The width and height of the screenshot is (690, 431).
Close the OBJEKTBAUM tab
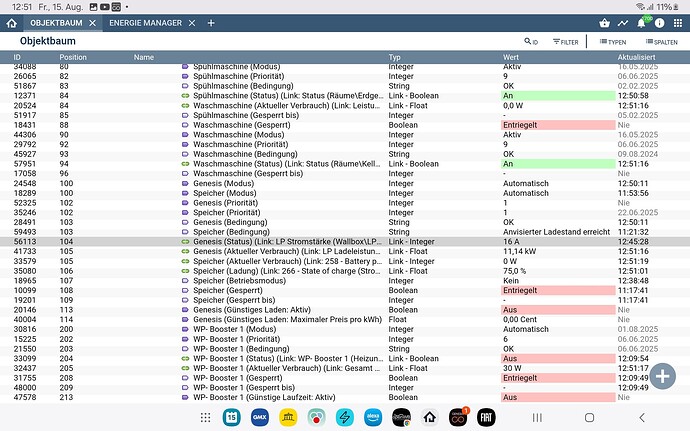coord(92,23)
